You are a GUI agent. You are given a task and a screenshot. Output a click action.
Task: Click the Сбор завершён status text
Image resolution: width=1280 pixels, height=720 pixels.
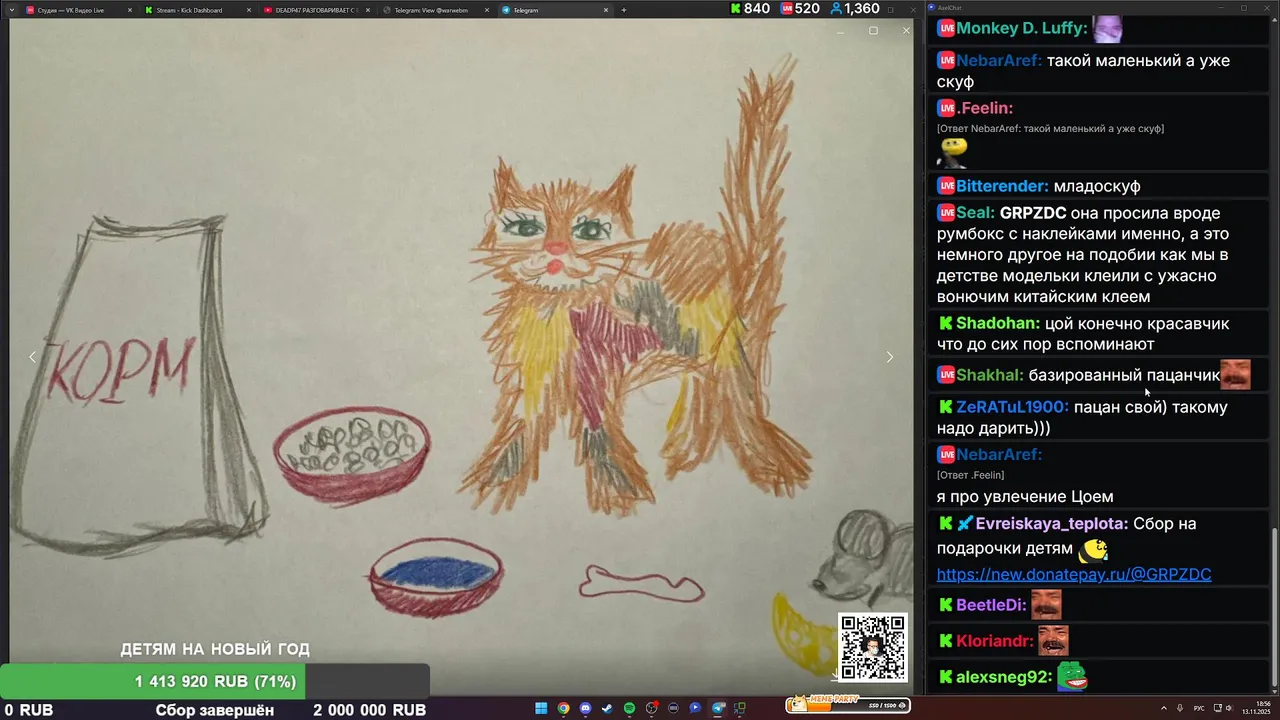[x=215, y=710]
